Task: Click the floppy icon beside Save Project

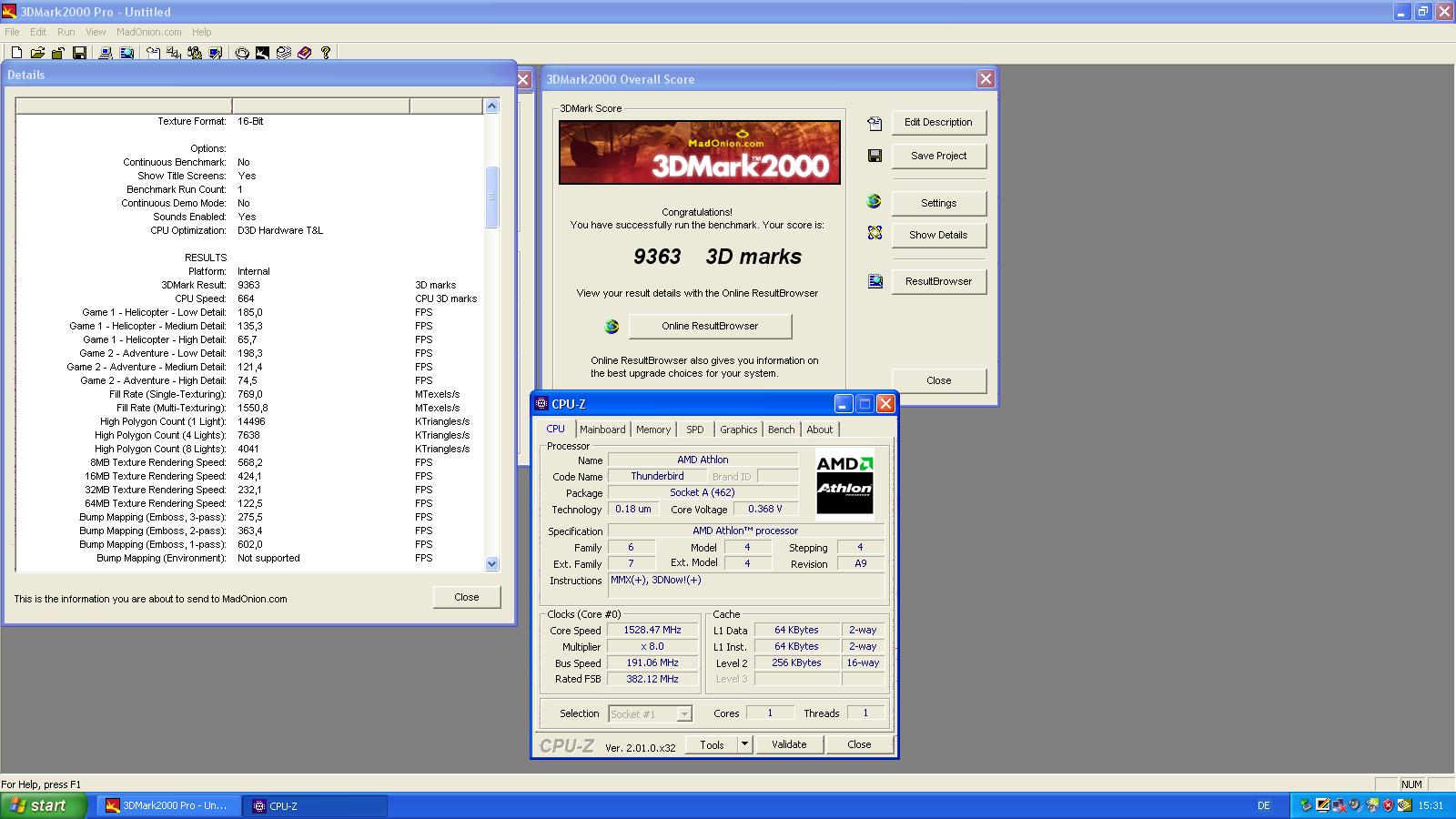Action: [875, 156]
